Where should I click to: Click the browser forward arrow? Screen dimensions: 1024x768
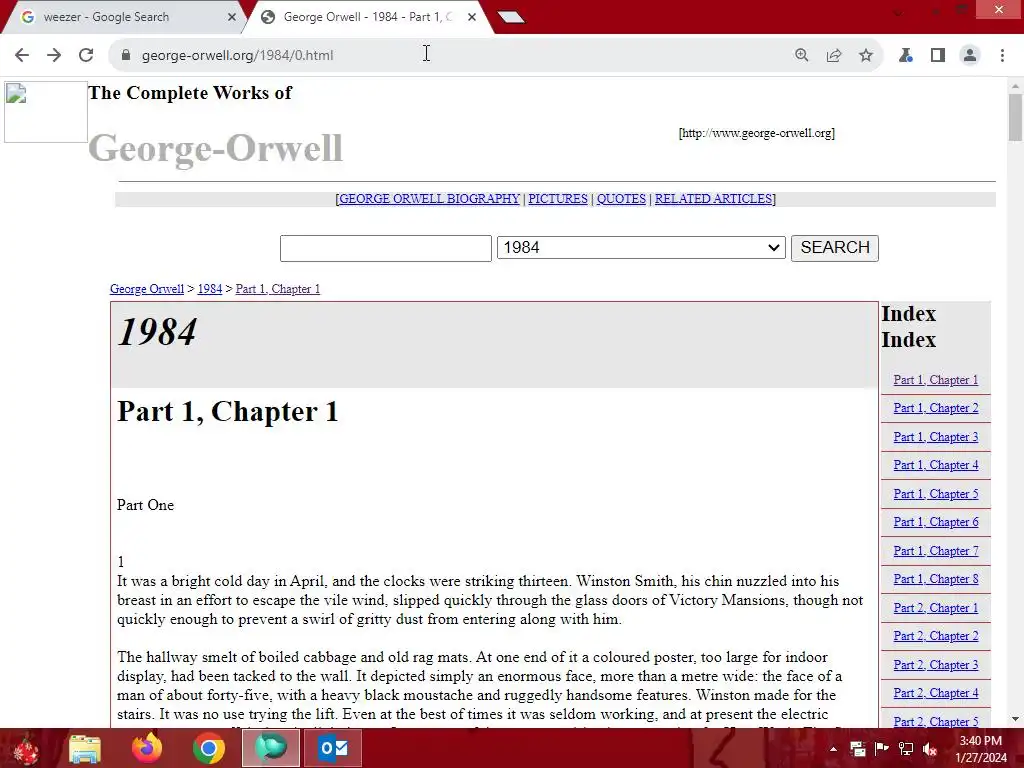point(54,55)
